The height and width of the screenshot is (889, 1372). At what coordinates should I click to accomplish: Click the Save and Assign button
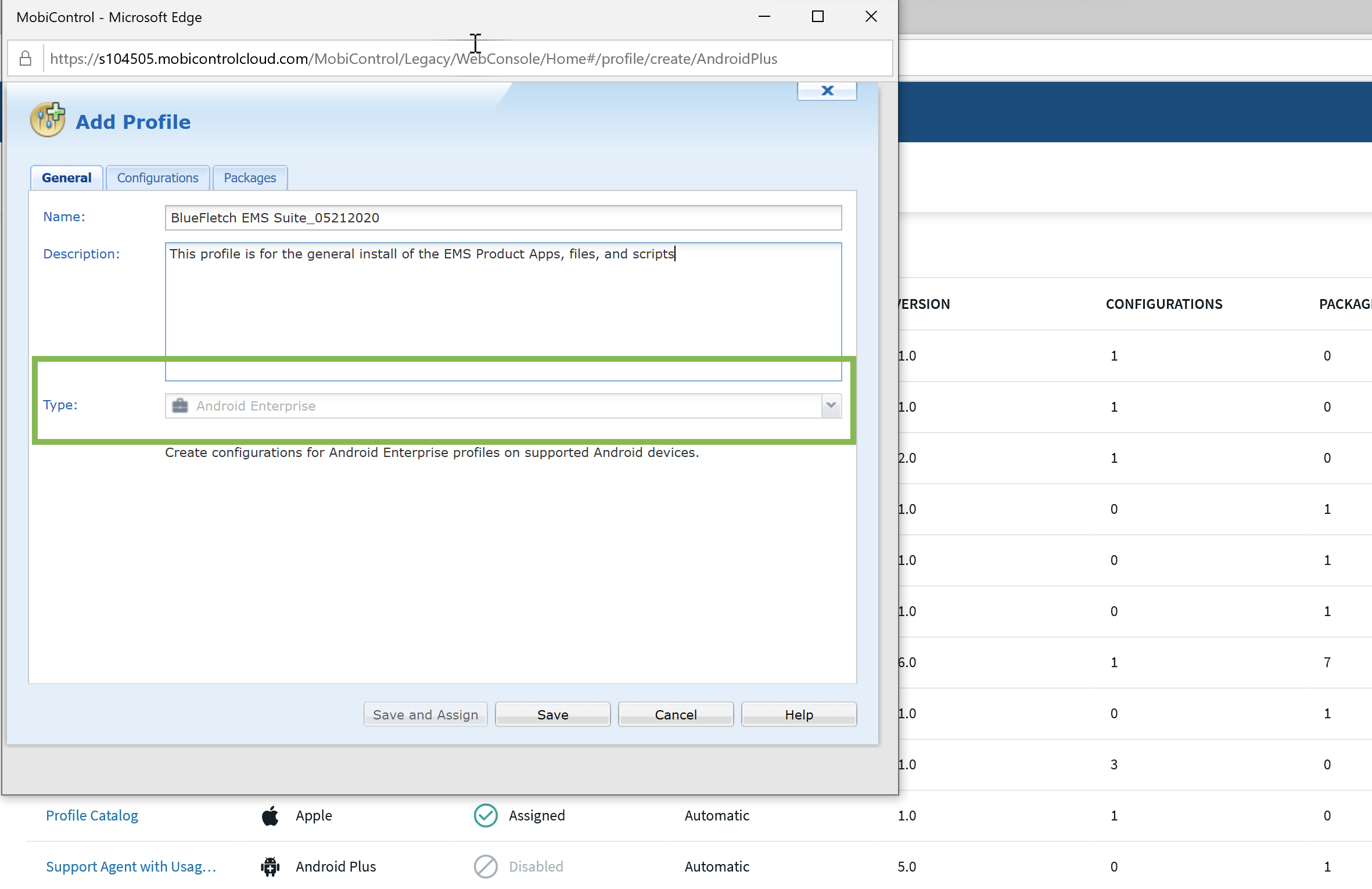(x=426, y=714)
